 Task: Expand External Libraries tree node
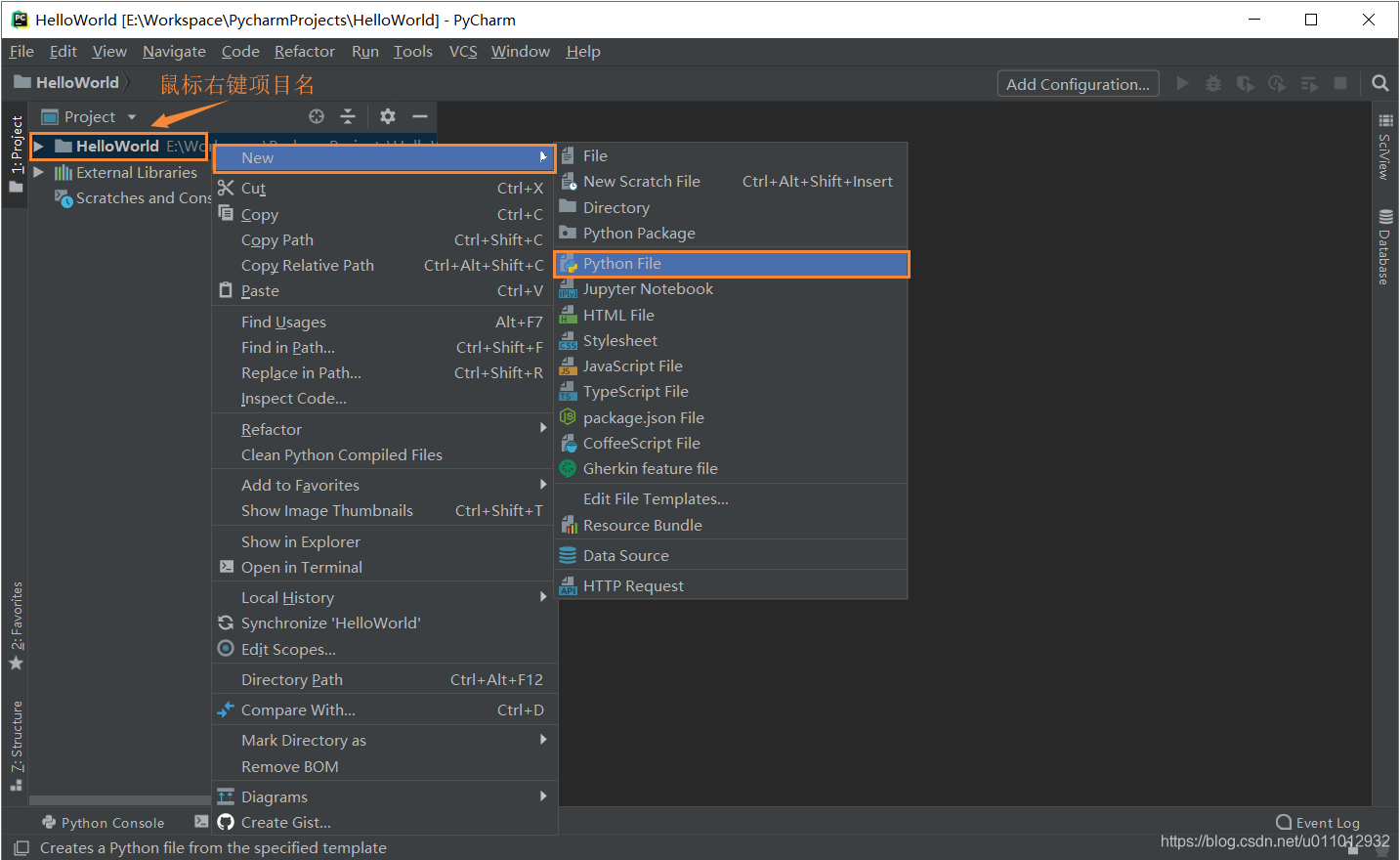(39, 172)
